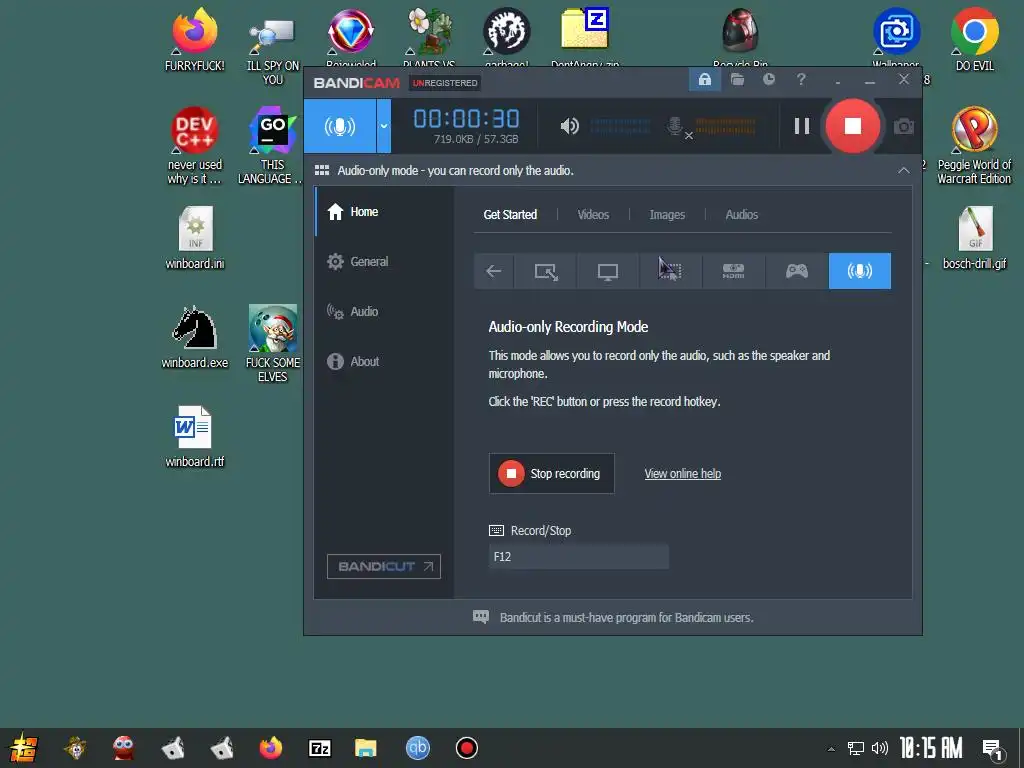Select the winboard.rtf document
The height and width of the screenshot is (768, 1024).
coord(195,436)
